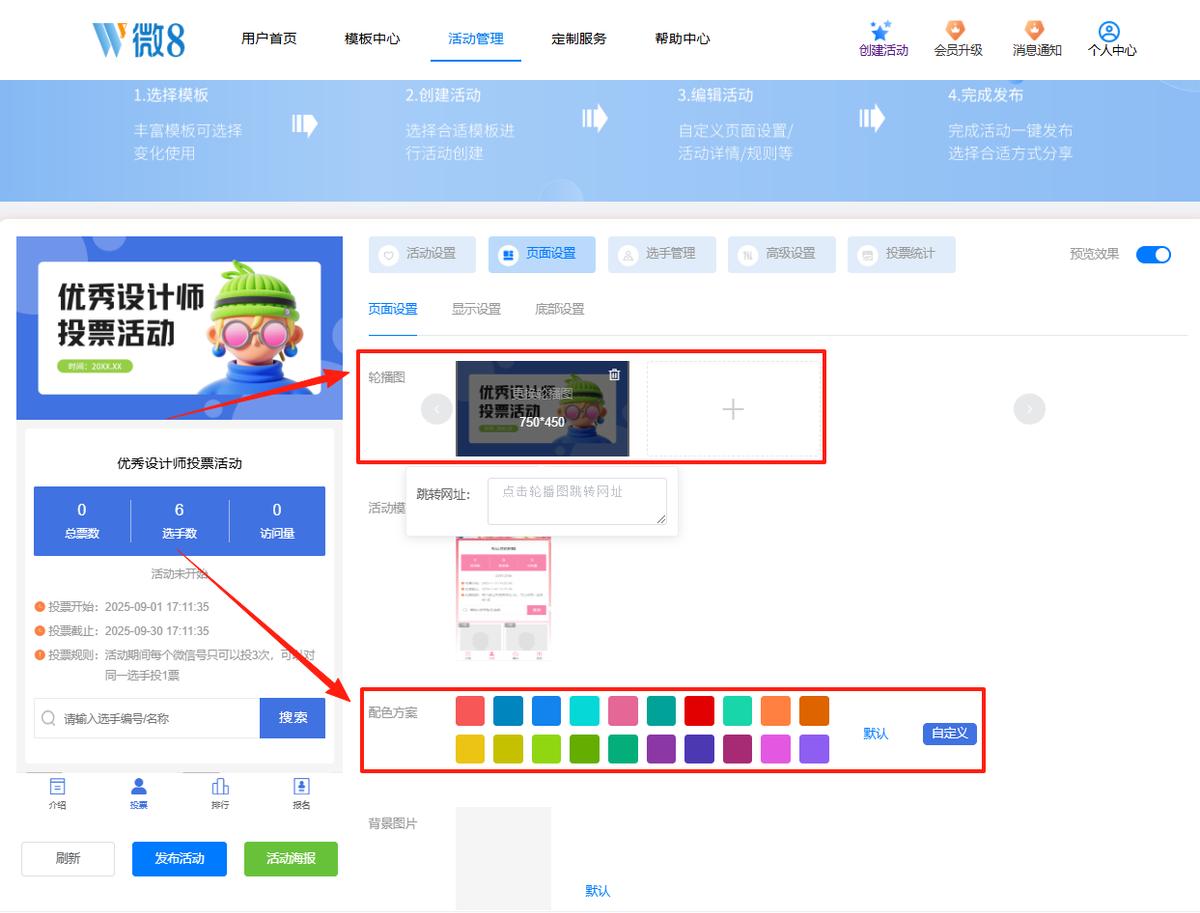
Task: Click 默认 next to the color swatches
Action: click(876, 733)
